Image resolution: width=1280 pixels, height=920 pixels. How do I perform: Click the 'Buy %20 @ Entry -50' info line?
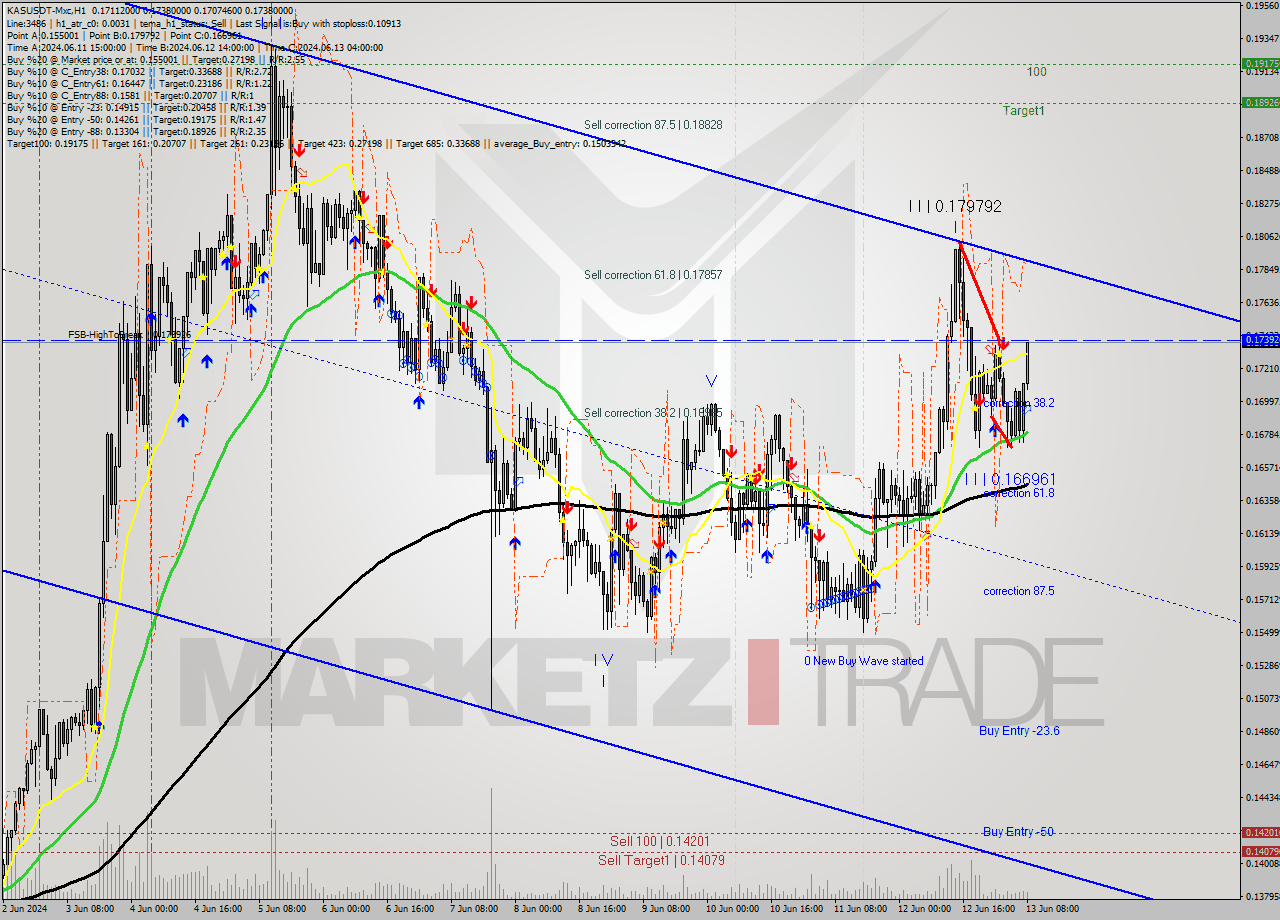click(x=136, y=119)
